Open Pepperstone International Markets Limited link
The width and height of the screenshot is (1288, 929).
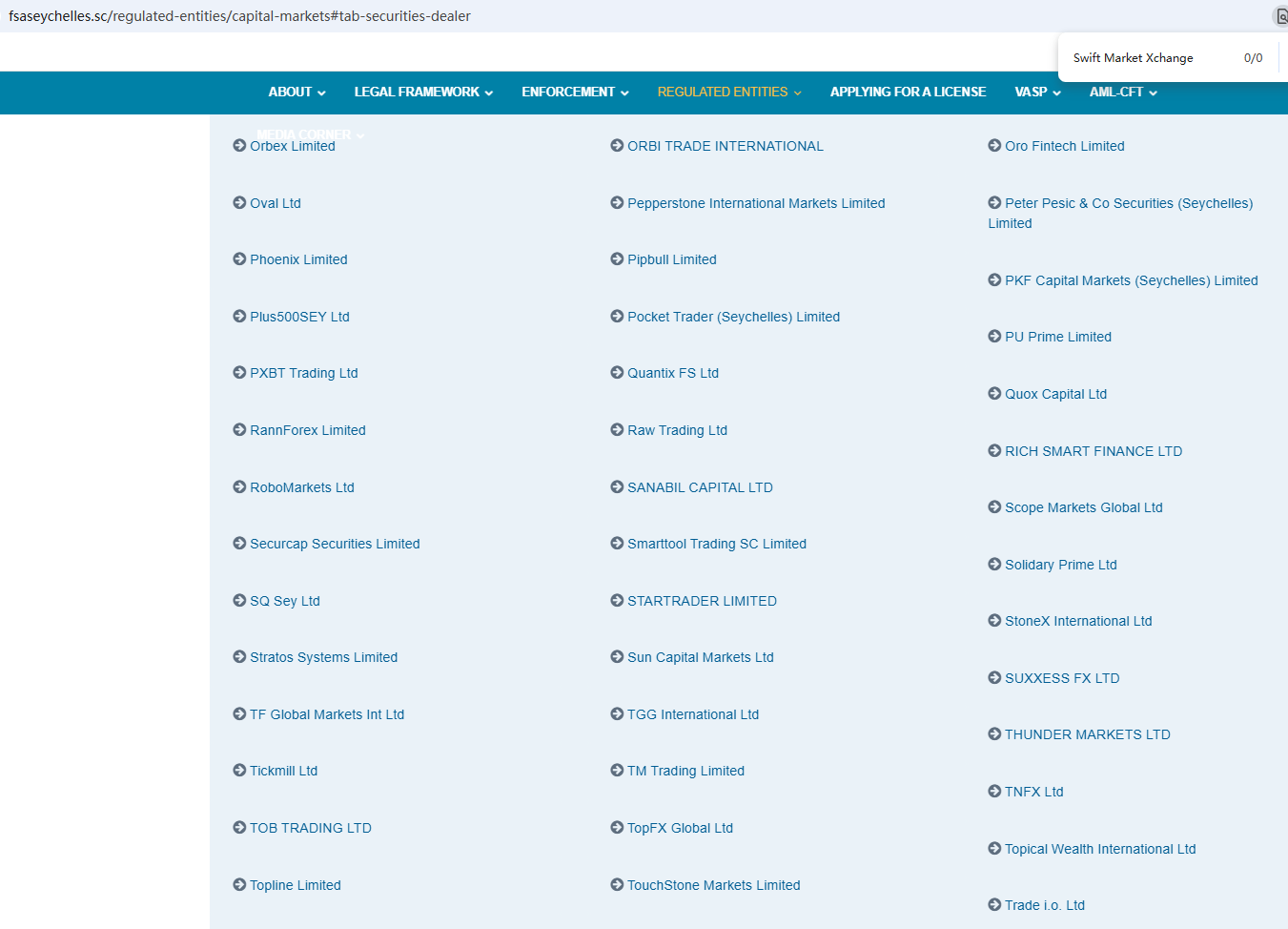pos(756,203)
